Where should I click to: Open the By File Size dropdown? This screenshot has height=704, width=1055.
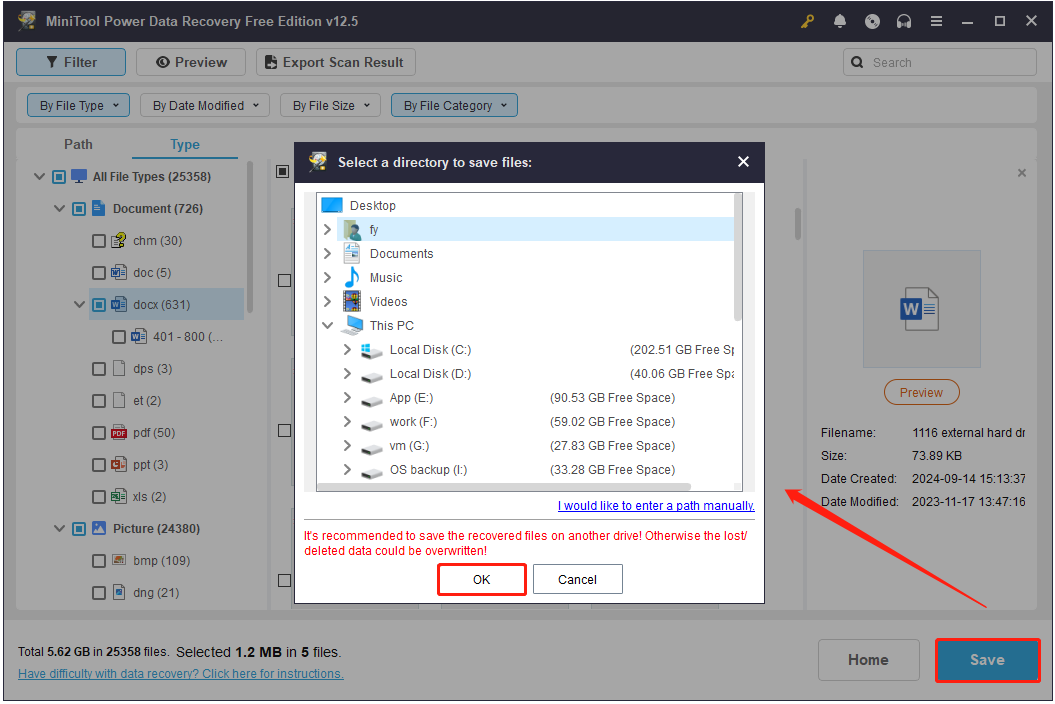[330, 104]
